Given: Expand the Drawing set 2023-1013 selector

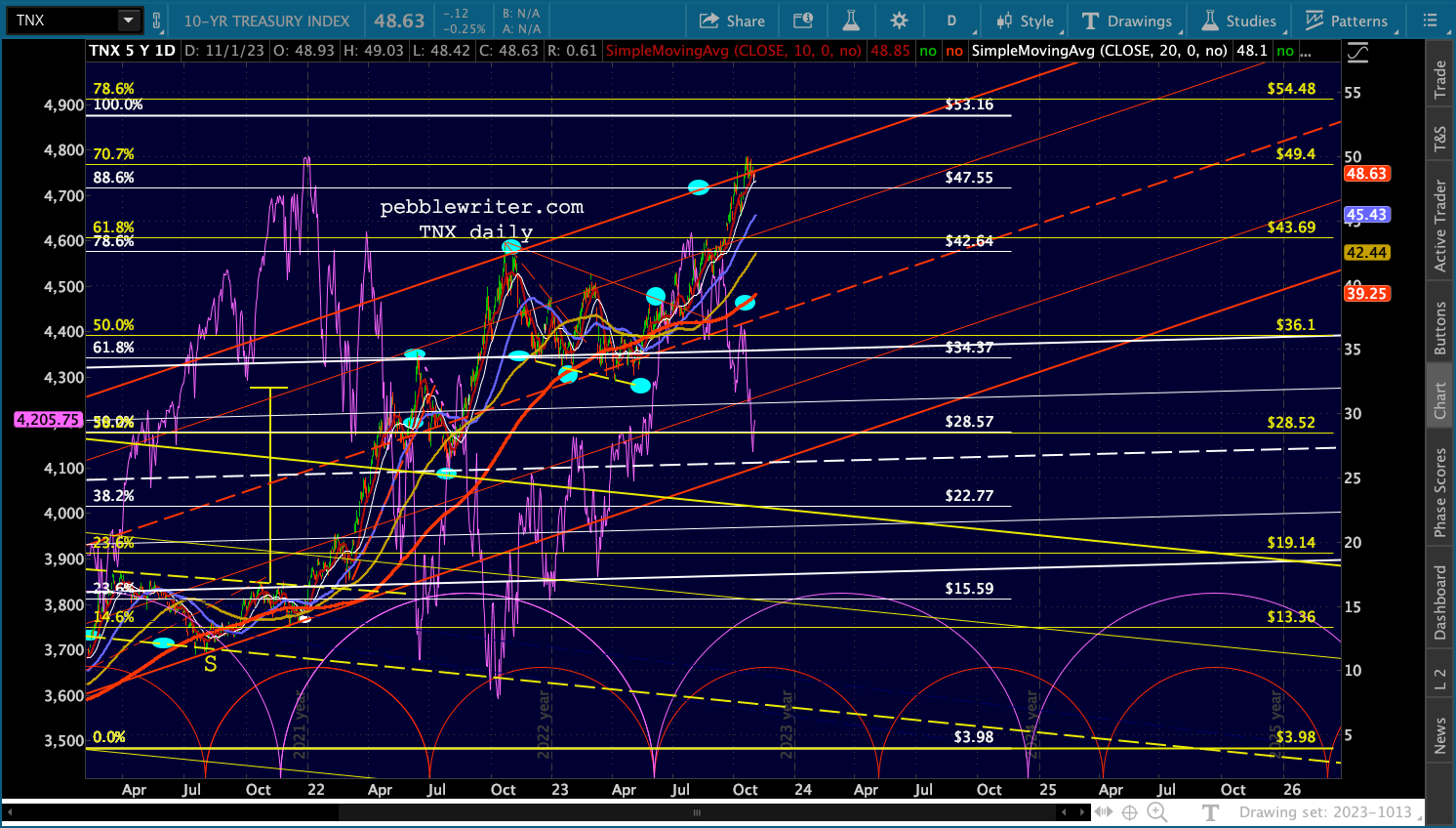Looking at the screenshot, I should [1325, 812].
